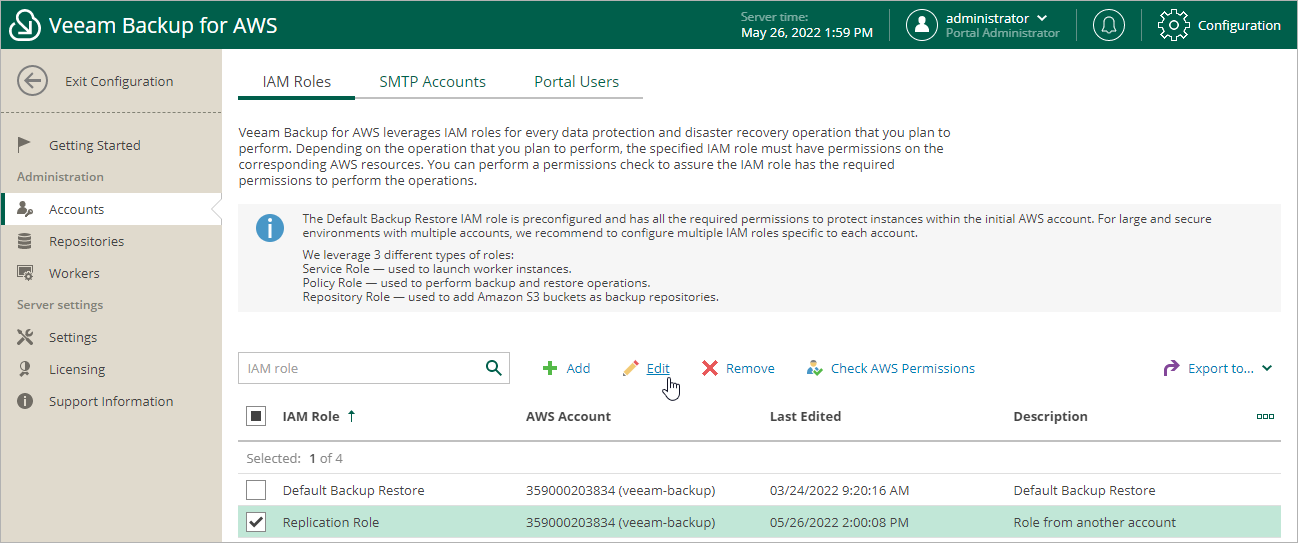
Task: Expand the administrator user dropdown
Action: tap(1043, 18)
